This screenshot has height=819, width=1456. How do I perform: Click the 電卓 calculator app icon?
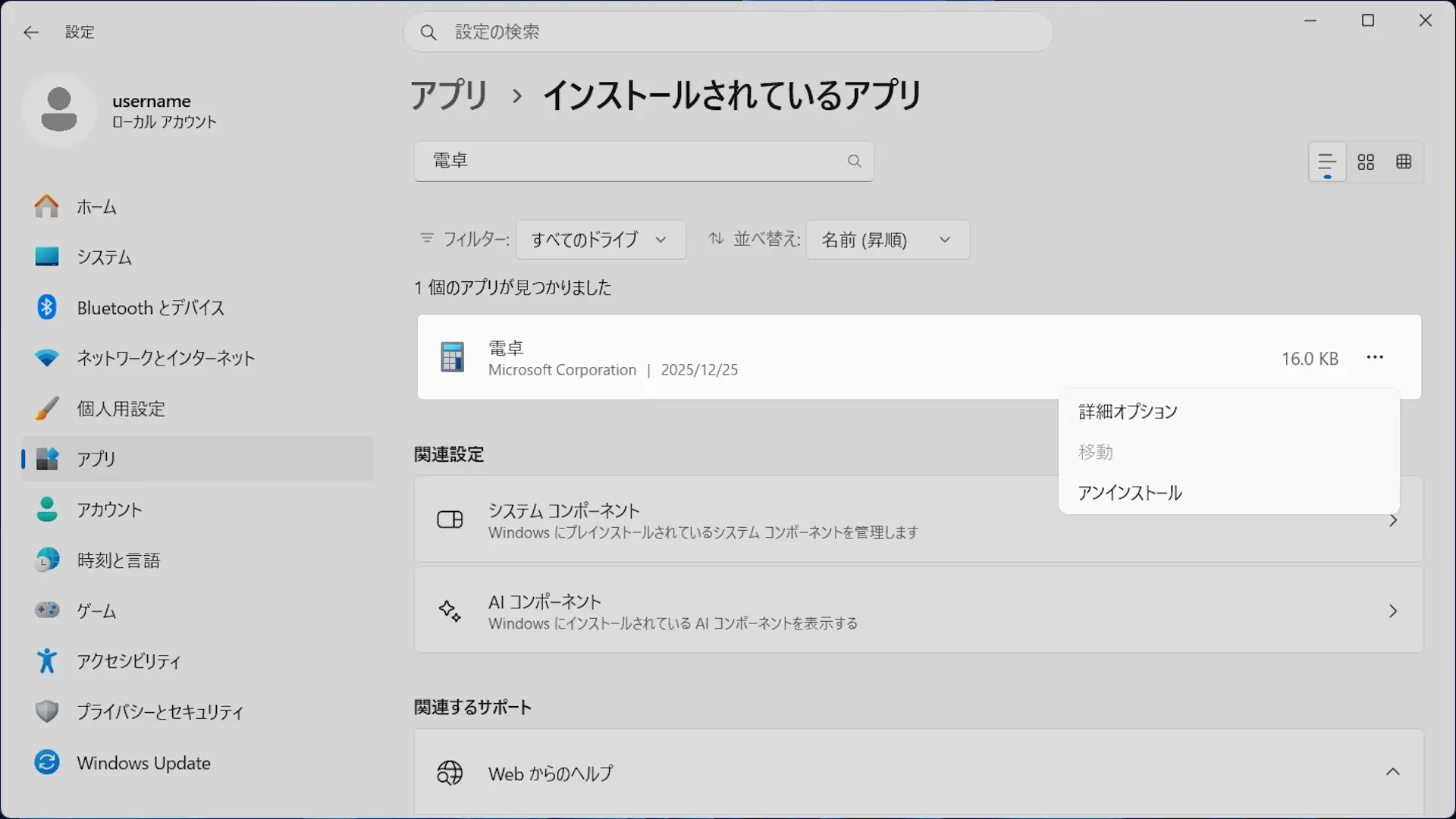click(453, 357)
